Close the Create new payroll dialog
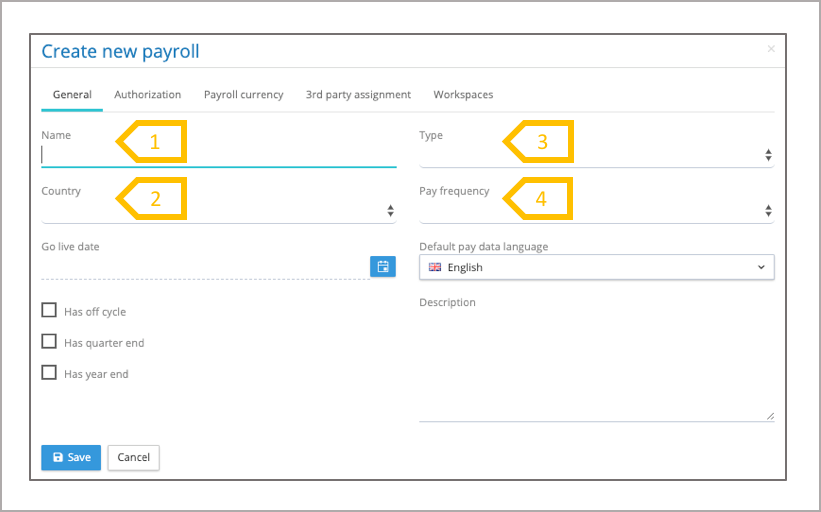 click(x=770, y=49)
